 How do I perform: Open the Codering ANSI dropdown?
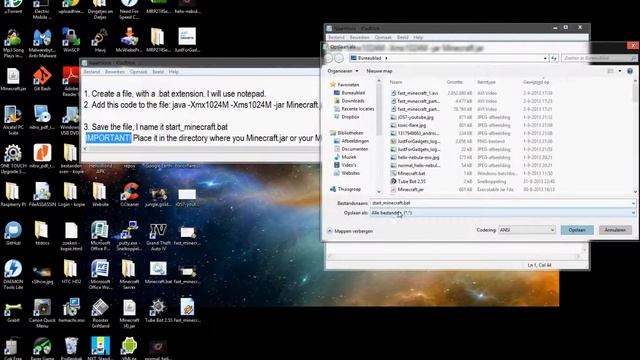(527, 230)
